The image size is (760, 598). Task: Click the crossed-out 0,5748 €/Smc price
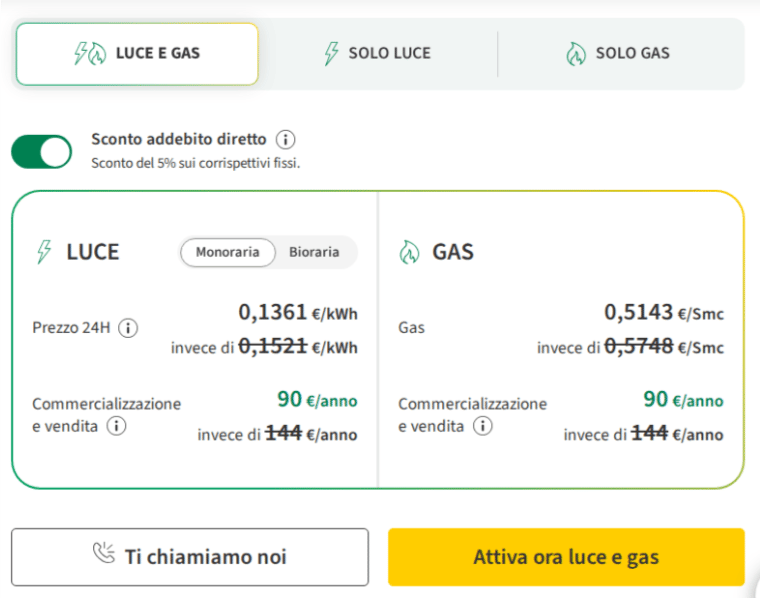664,346
